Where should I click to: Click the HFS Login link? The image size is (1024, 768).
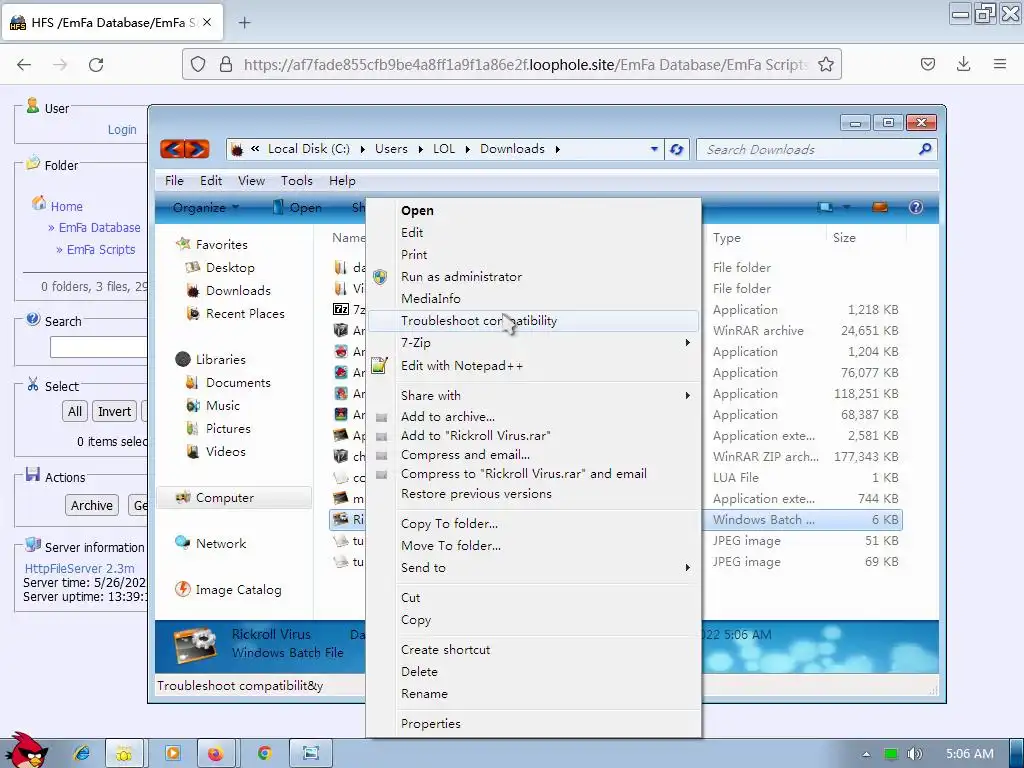tap(122, 130)
